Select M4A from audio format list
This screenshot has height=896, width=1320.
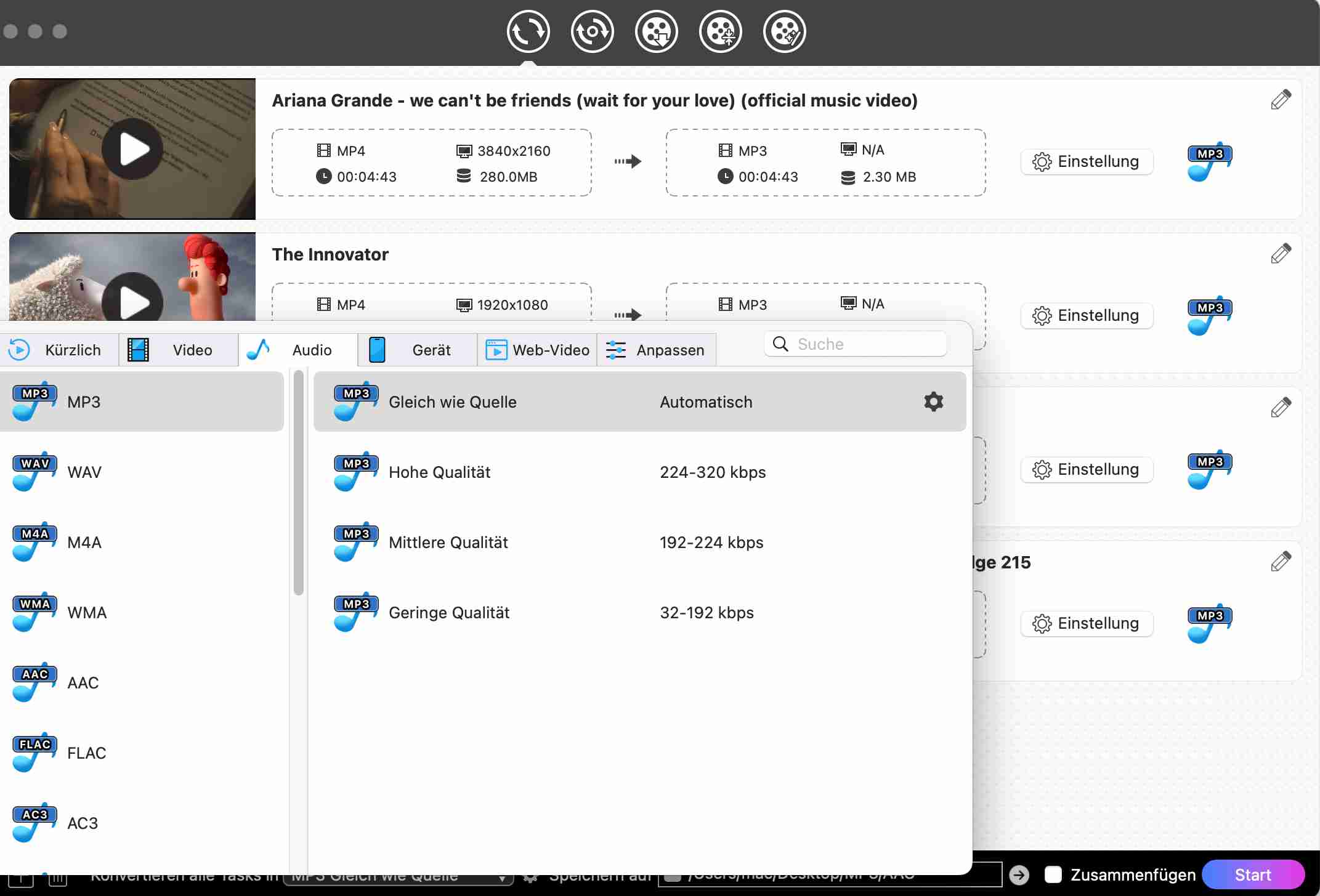click(84, 543)
